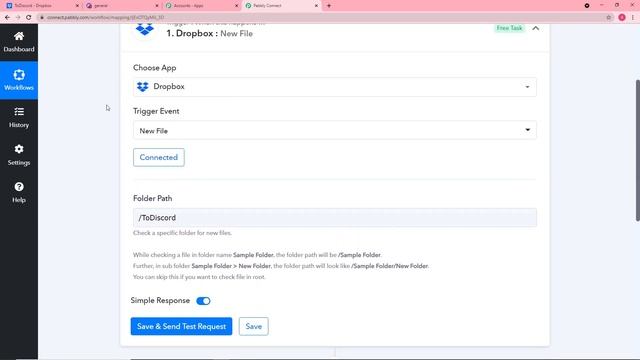Screen dimensions: 640x360
Task: Click the Dropbox logo in the step header
Action: point(144,29)
